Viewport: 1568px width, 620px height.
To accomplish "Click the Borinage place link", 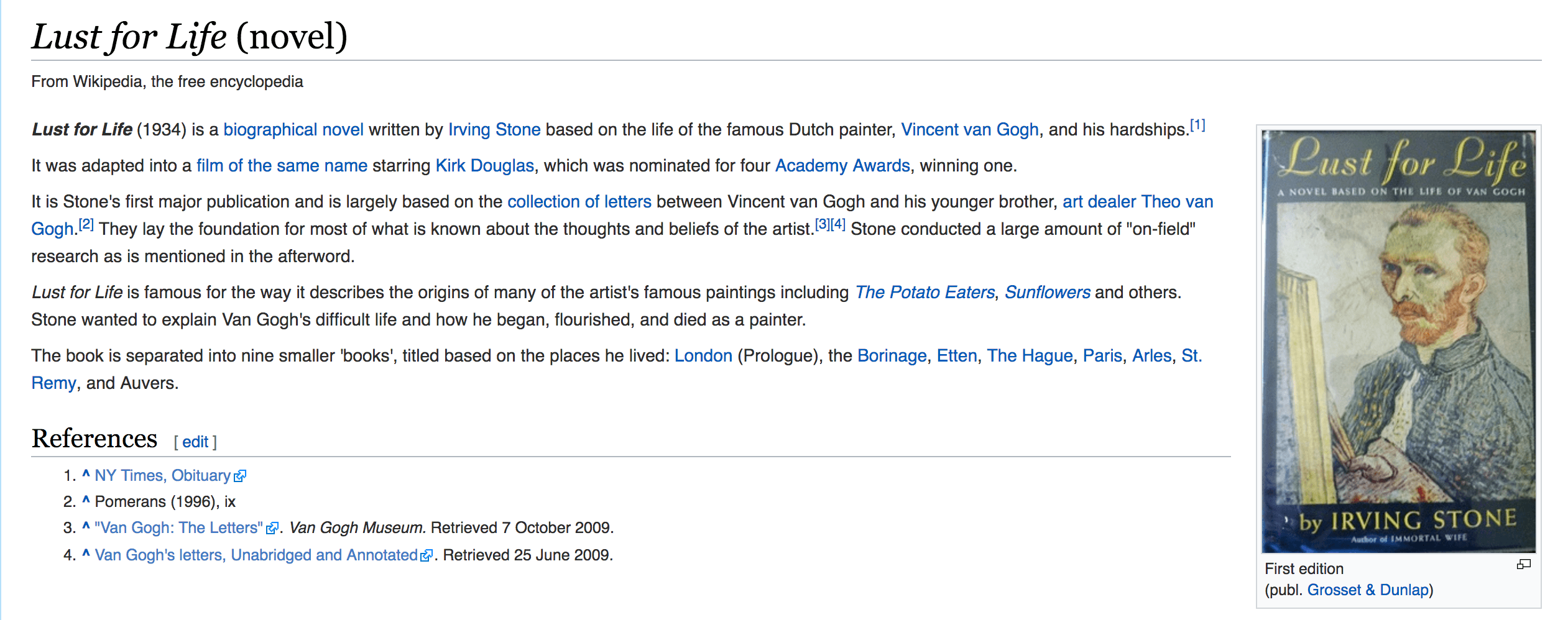I will [892, 355].
